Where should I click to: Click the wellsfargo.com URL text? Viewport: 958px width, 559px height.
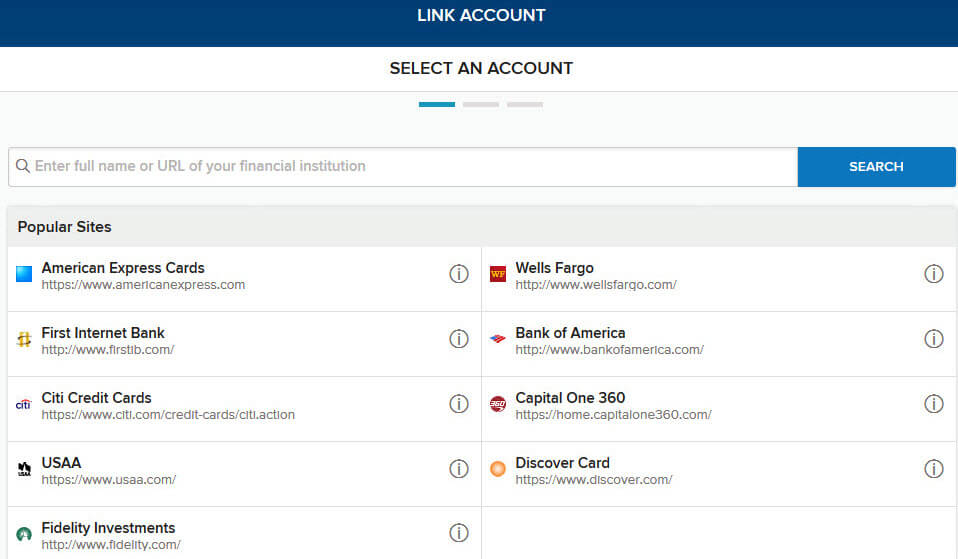pos(596,285)
